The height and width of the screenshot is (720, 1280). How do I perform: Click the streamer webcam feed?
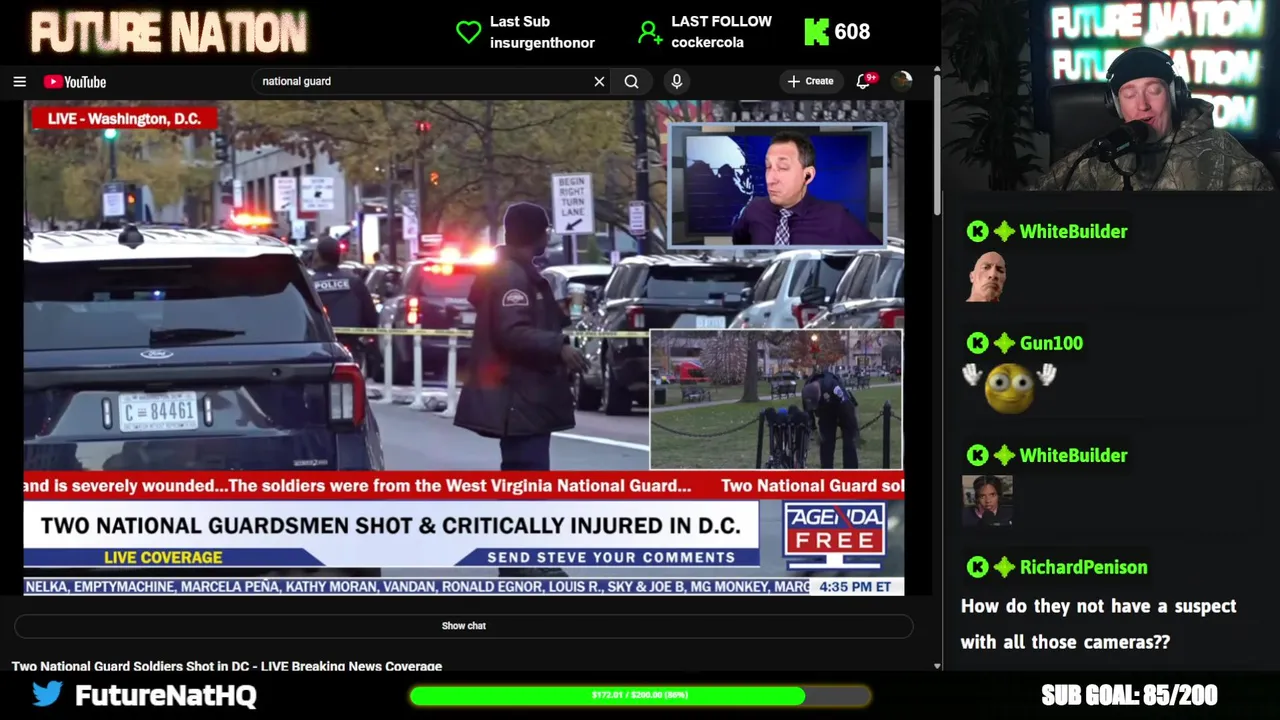coord(1110,96)
